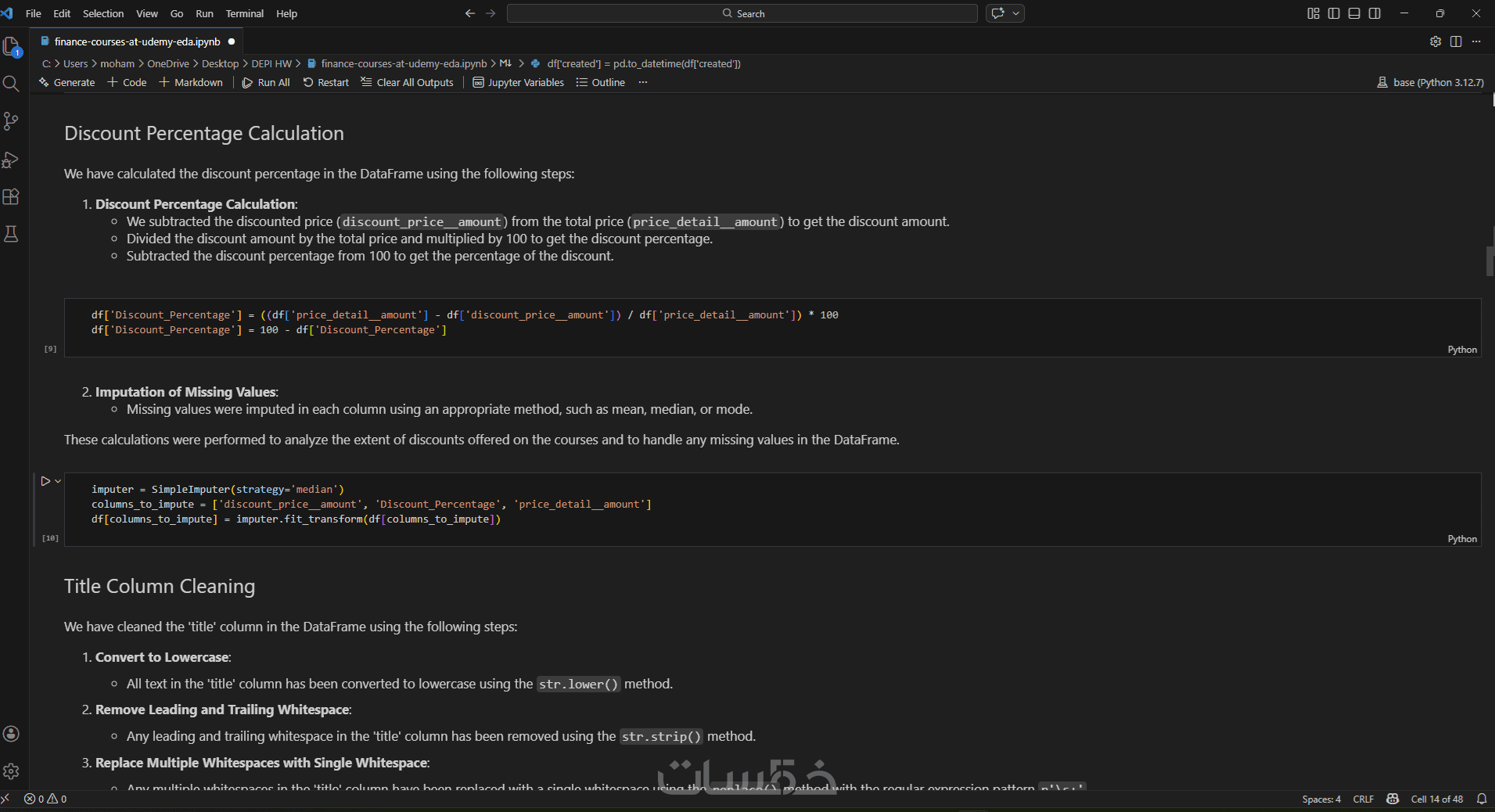Split the editor to the right
The width and height of the screenshot is (1495, 812).
(x=1456, y=41)
